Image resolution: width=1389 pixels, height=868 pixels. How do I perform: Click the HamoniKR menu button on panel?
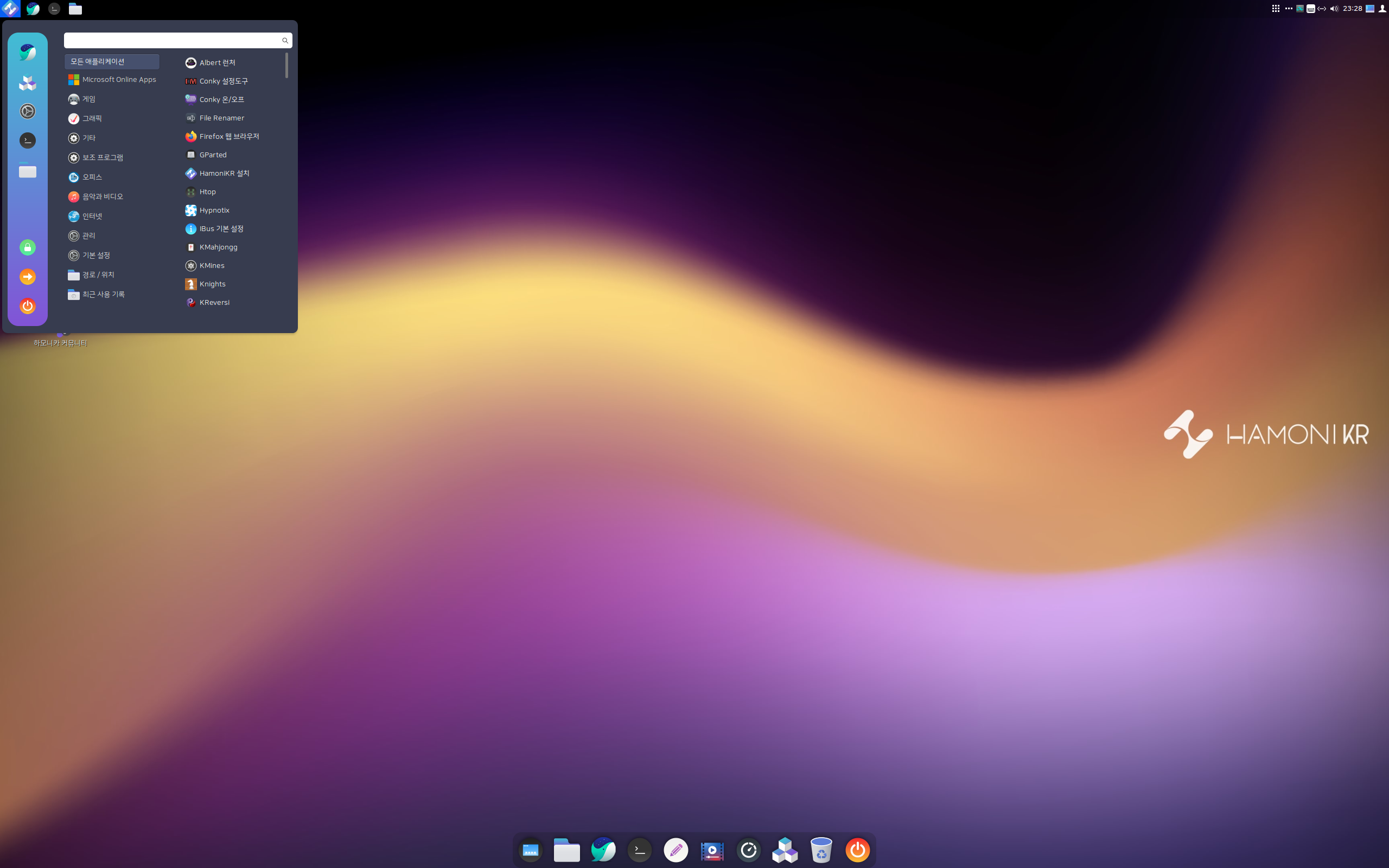pos(10,9)
